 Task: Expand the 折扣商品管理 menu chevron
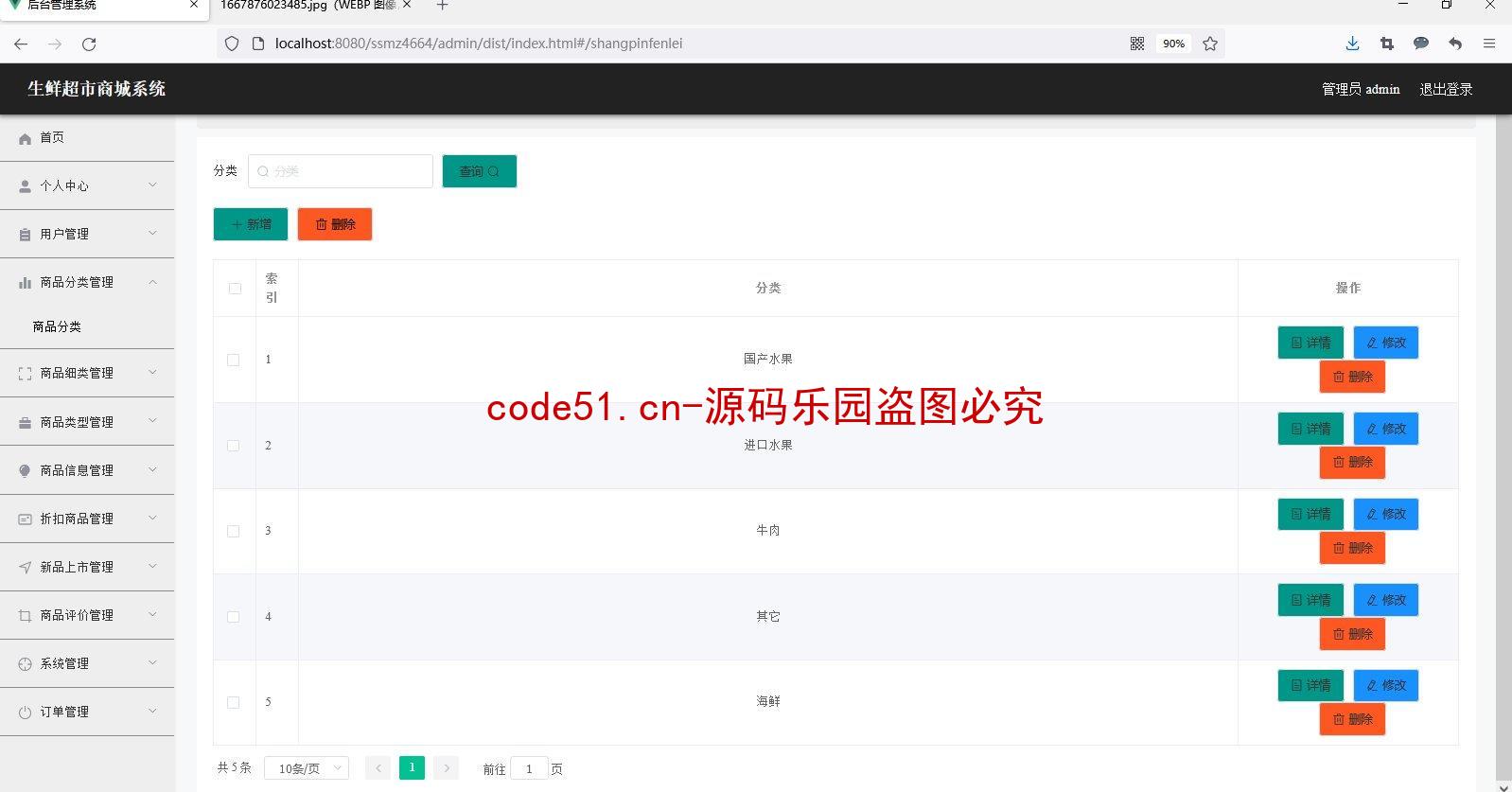[152, 519]
